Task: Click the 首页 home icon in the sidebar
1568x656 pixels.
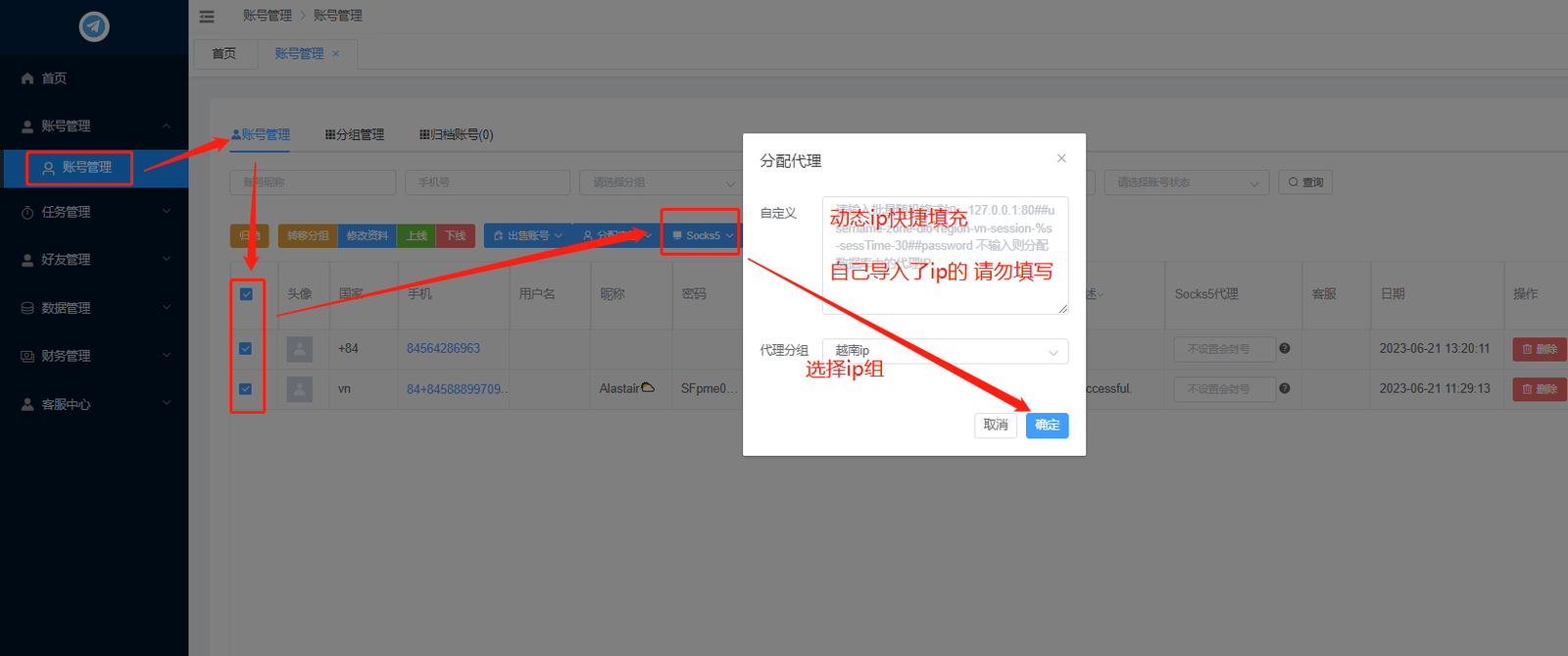Action: (x=27, y=78)
